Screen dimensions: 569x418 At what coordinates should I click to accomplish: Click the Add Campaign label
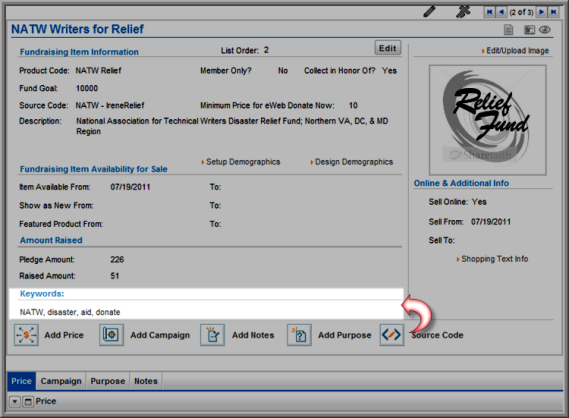[160, 335]
